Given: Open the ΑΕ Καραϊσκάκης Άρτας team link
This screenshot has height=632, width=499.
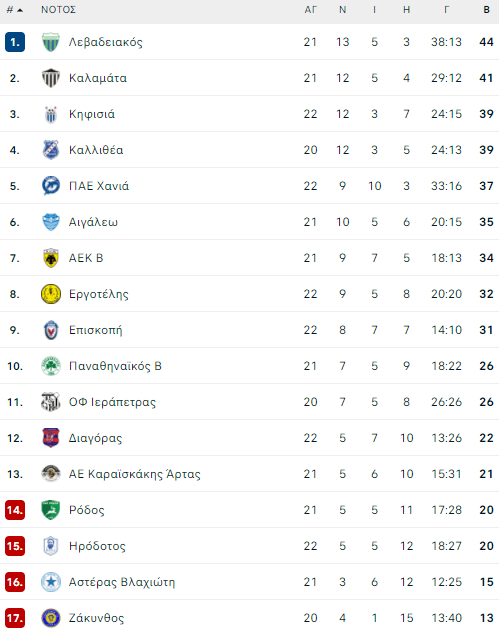Looking at the screenshot, I should coord(134,474).
